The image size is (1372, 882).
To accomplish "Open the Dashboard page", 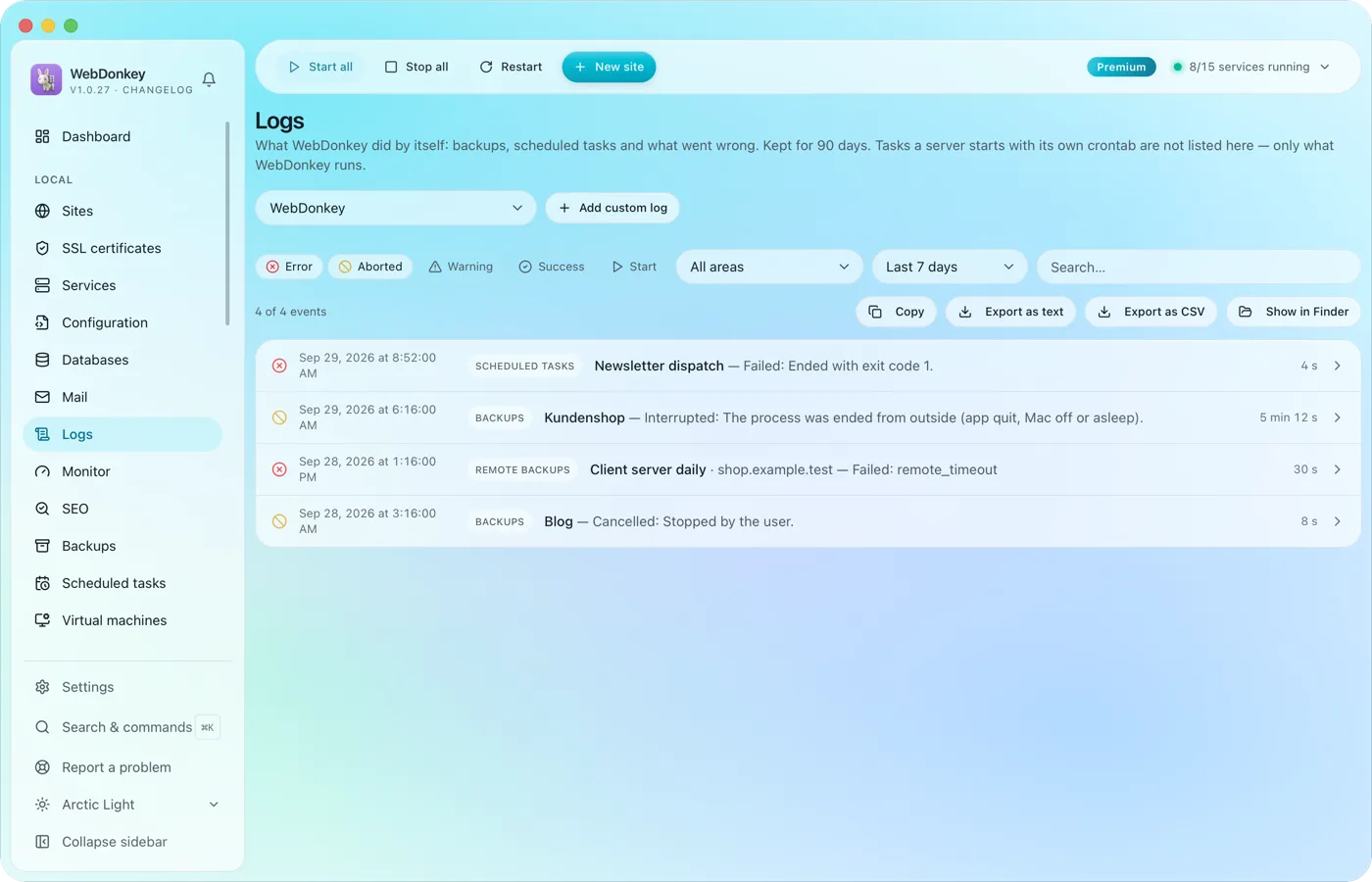I will [x=122, y=136].
